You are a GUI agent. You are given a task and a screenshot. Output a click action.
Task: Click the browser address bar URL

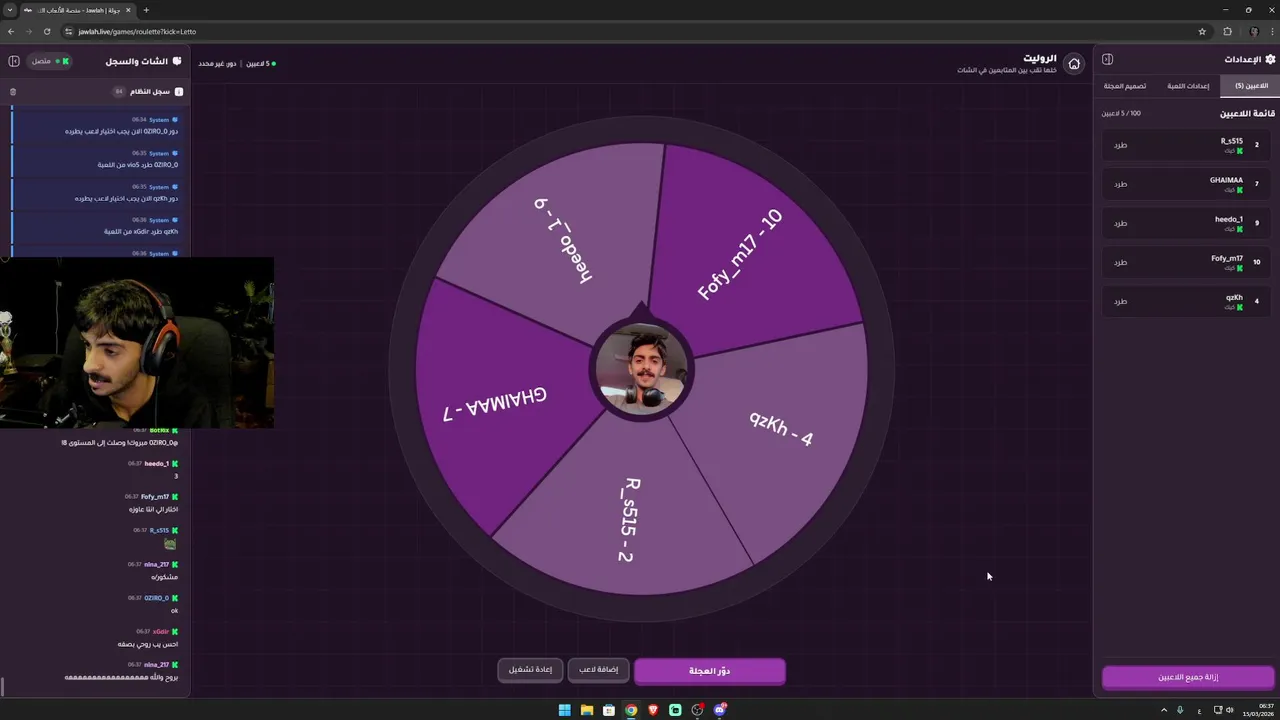coord(136,31)
